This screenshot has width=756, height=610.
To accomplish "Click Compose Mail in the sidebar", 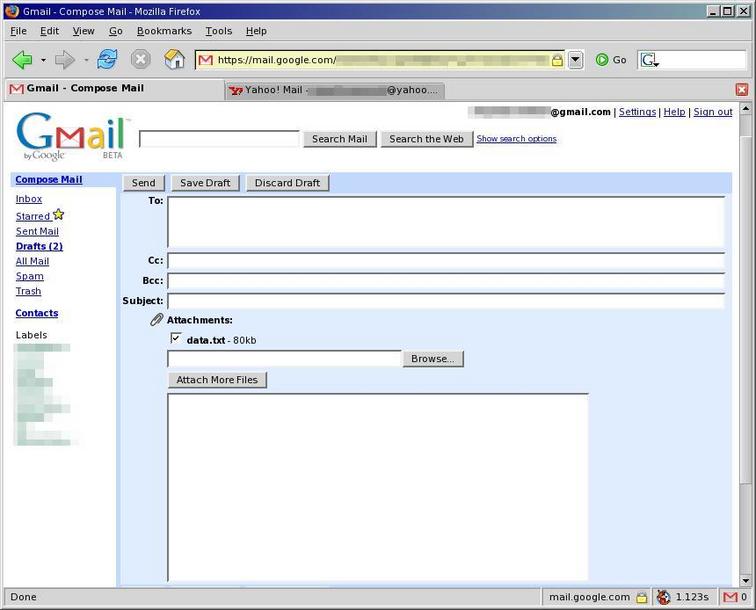I will click(49, 179).
